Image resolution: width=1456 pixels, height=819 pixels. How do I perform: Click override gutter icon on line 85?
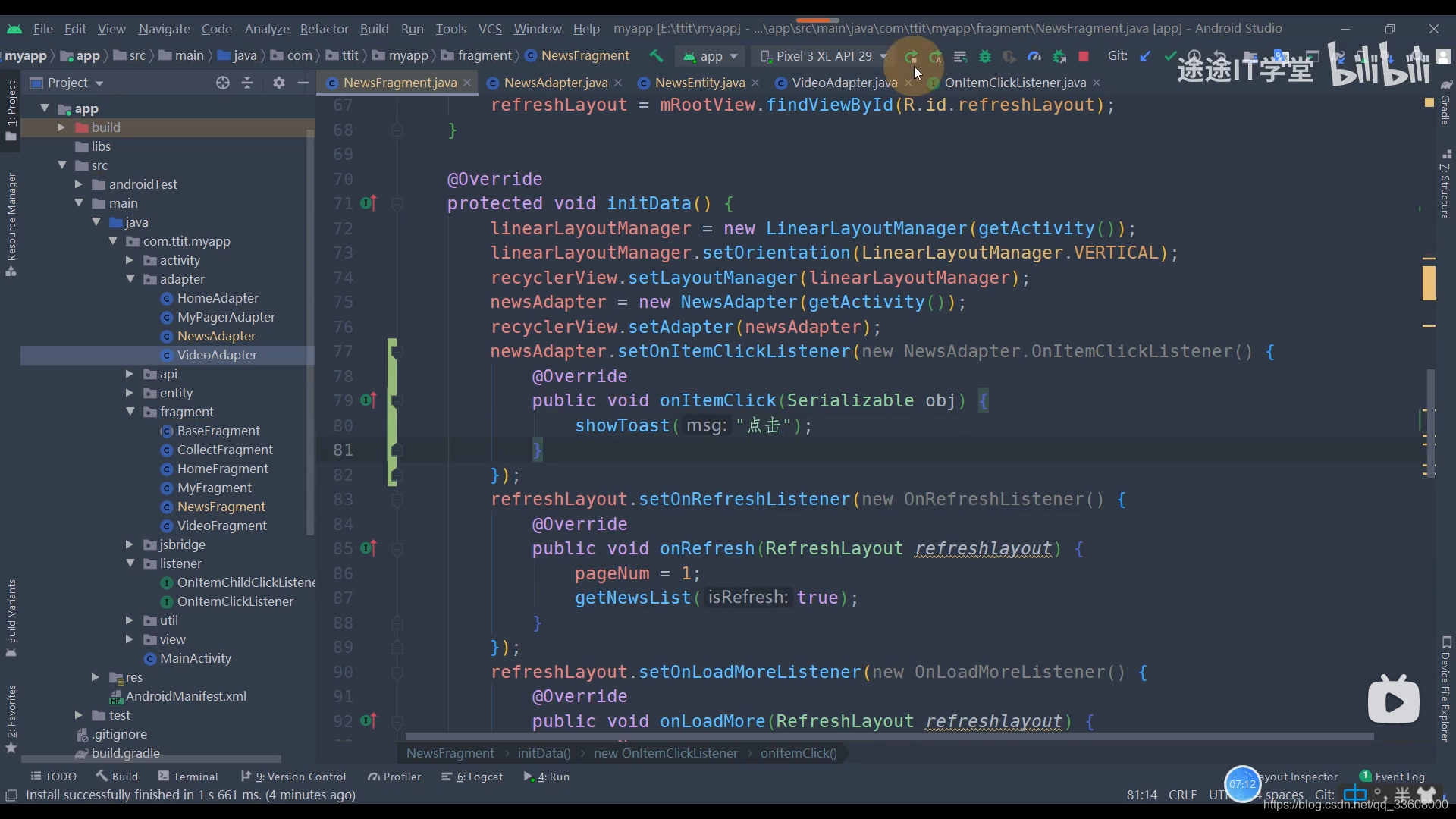[369, 548]
